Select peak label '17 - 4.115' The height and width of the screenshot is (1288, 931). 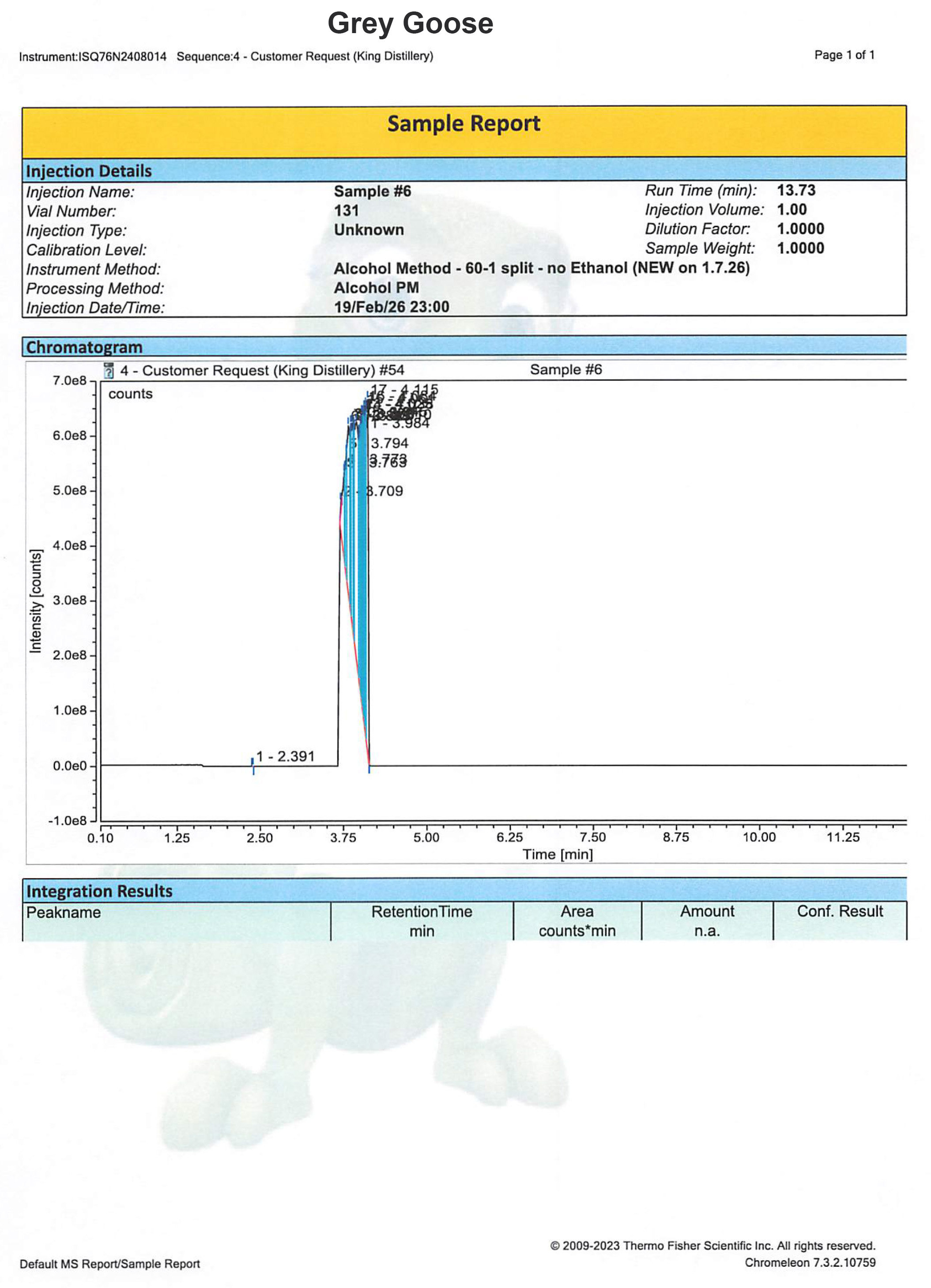click(x=404, y=390)
